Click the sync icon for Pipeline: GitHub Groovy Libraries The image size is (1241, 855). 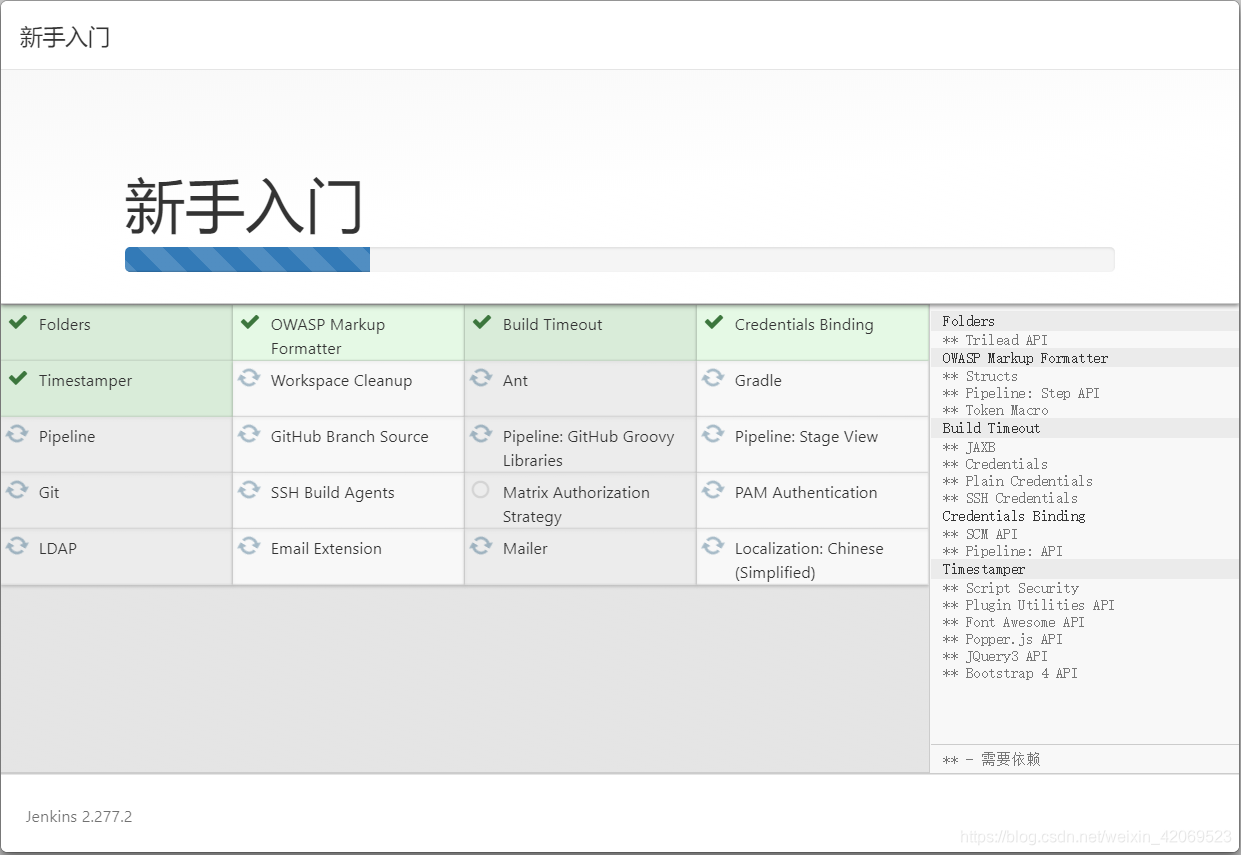click(481, 435)
